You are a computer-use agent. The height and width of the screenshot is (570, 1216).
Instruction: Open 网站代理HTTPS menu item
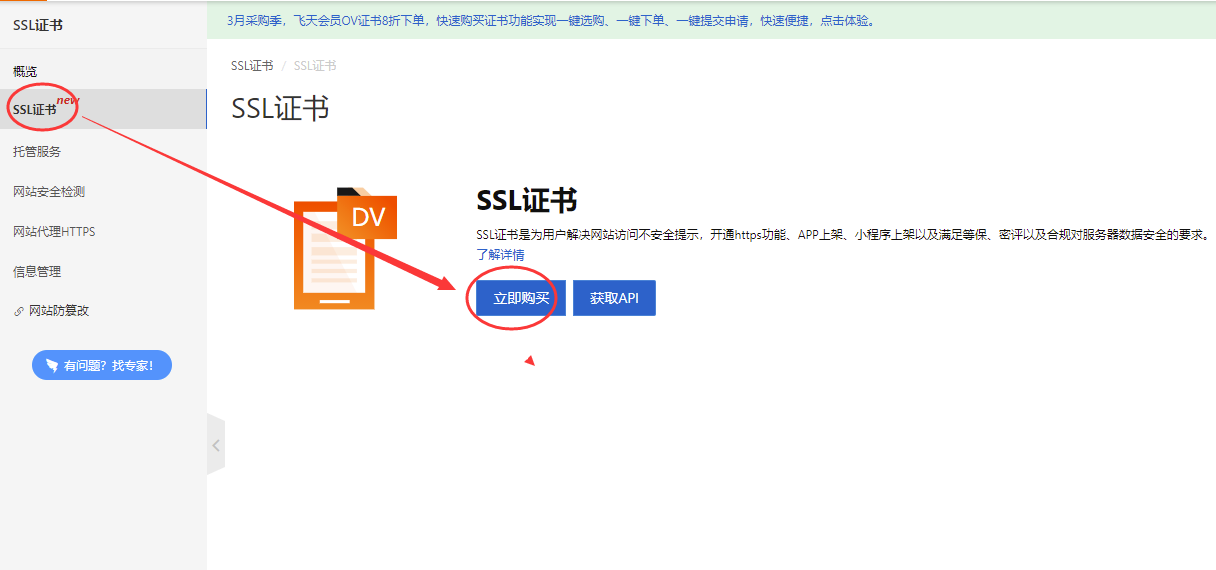54,231
